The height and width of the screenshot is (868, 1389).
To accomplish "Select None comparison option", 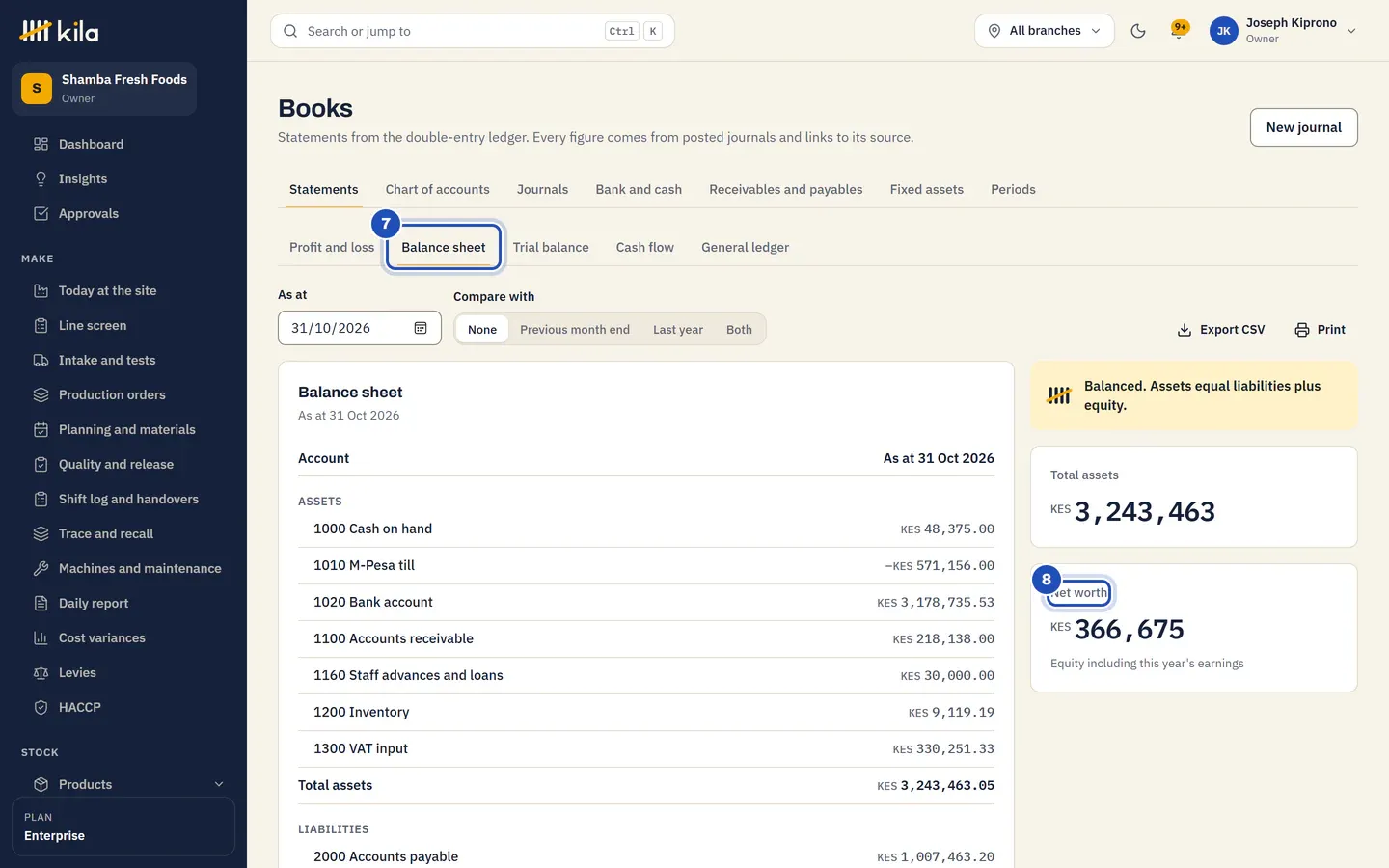I will [x=482, y=330].
